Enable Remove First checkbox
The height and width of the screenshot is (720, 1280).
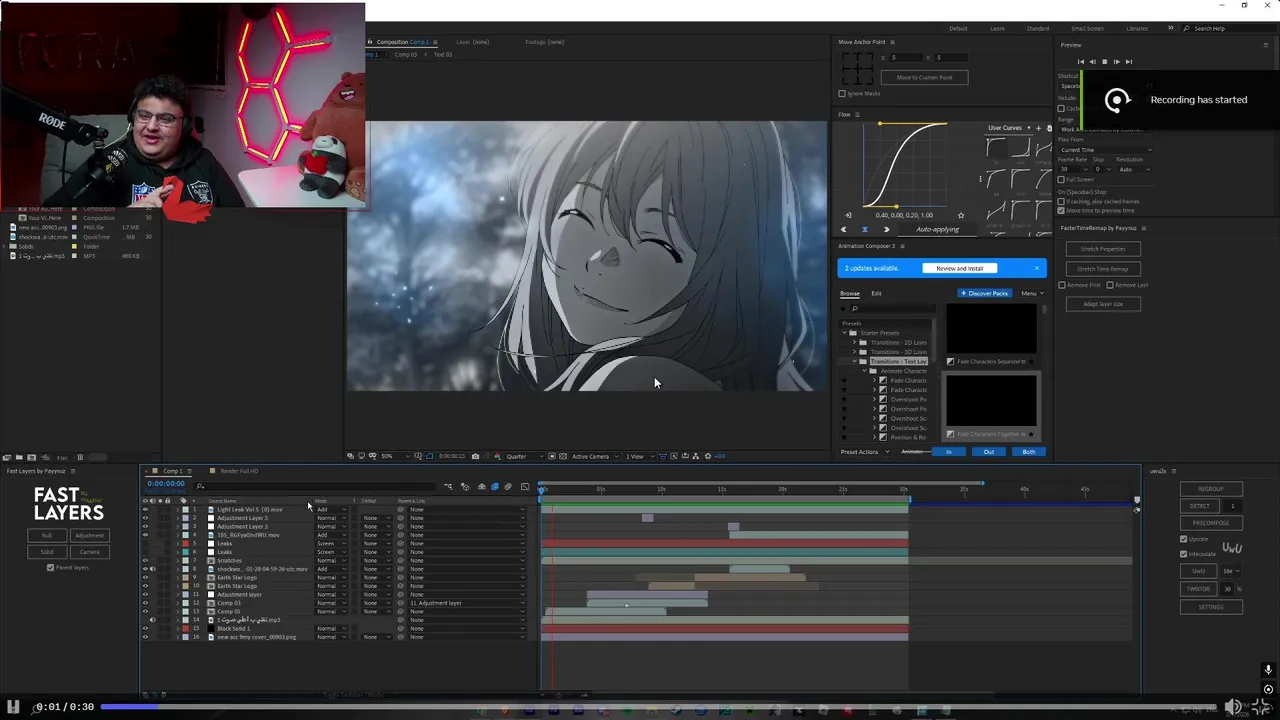click(x=1062, y=285)
